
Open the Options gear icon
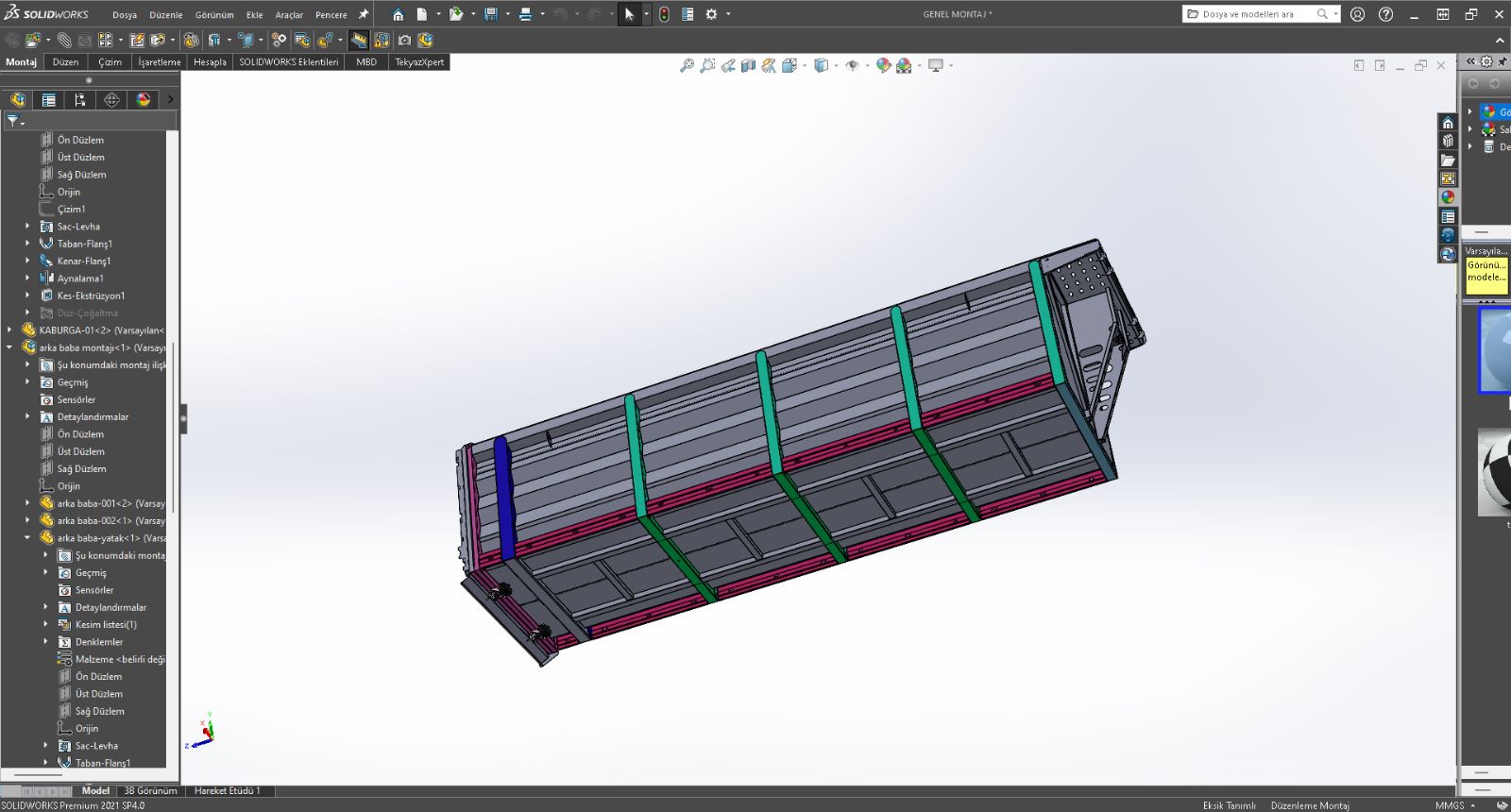coord(711,14)
